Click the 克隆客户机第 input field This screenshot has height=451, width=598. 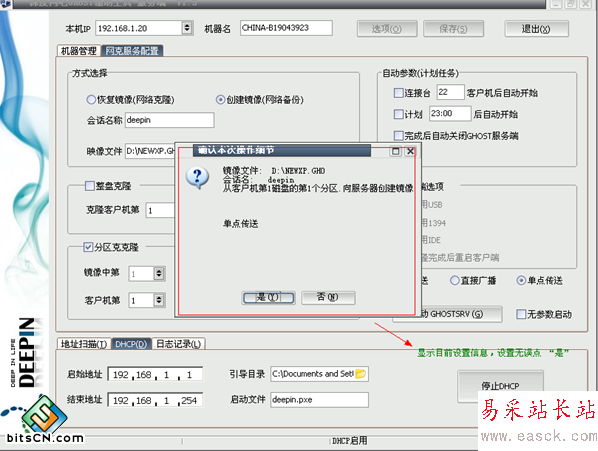160,210
